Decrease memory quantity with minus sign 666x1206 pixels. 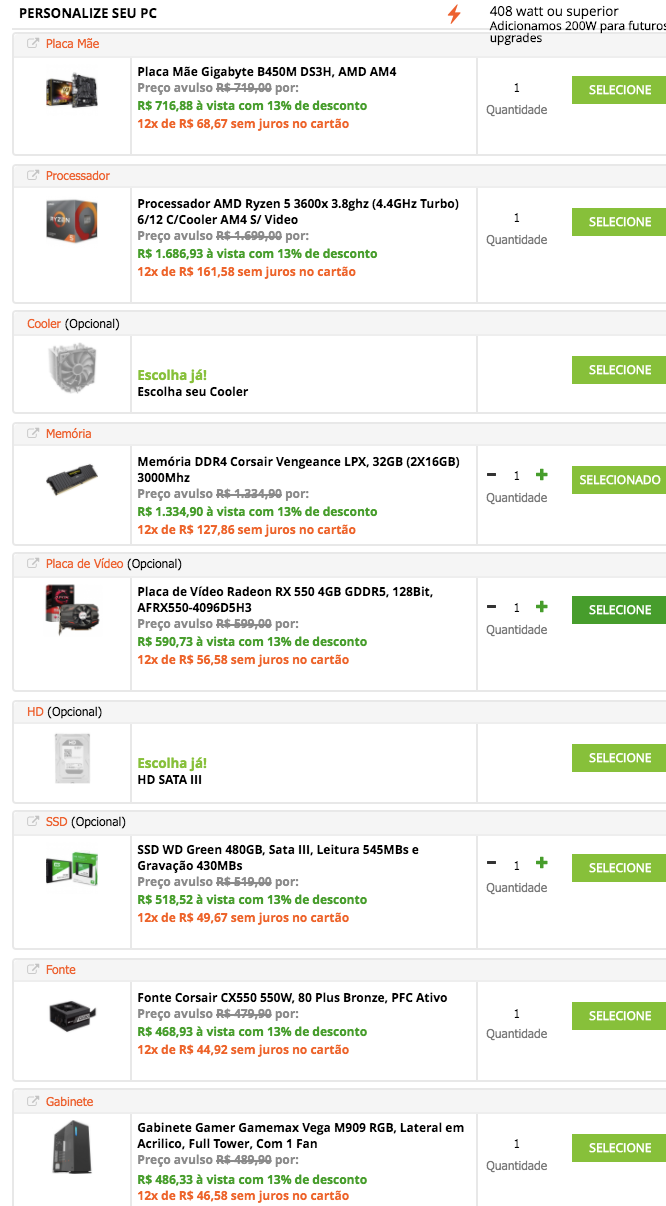(x=491, y=475)
